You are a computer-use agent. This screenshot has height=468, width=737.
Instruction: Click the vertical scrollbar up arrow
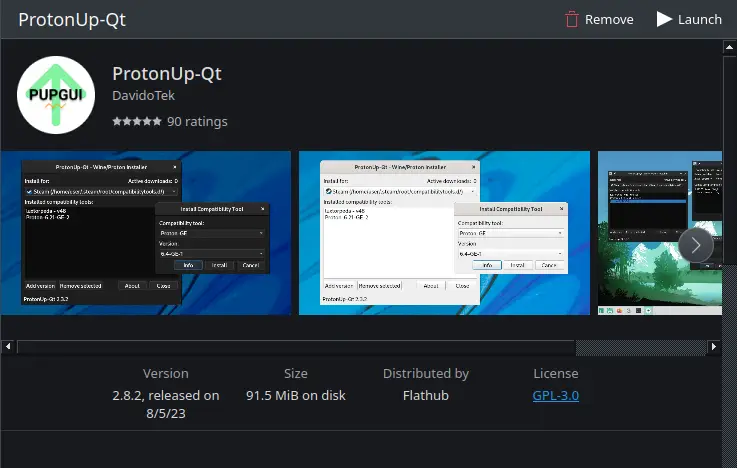729,47
